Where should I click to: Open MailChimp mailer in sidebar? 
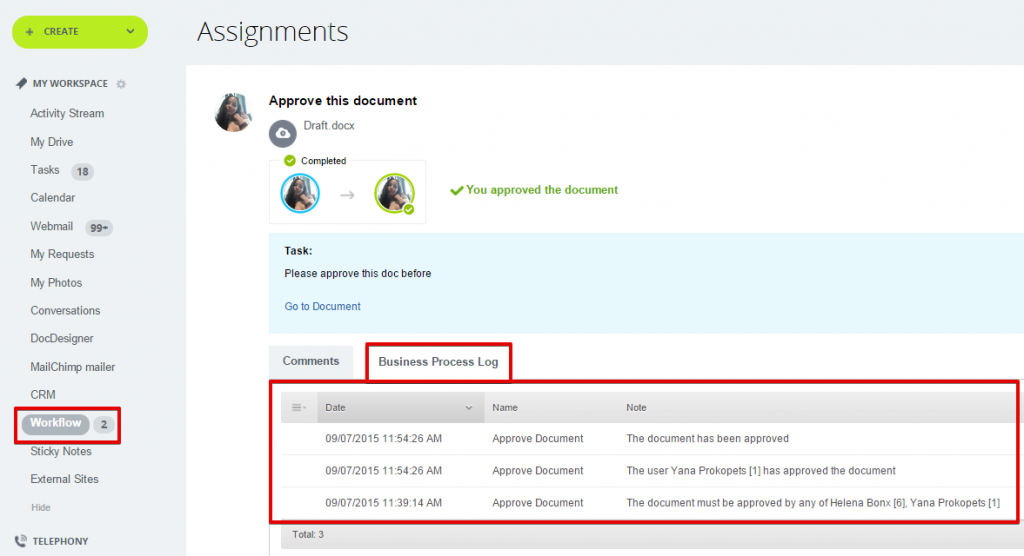[72, 367]
